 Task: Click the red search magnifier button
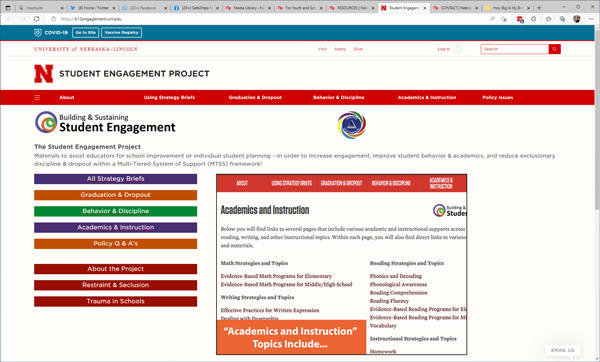click(x=554, y=49)
